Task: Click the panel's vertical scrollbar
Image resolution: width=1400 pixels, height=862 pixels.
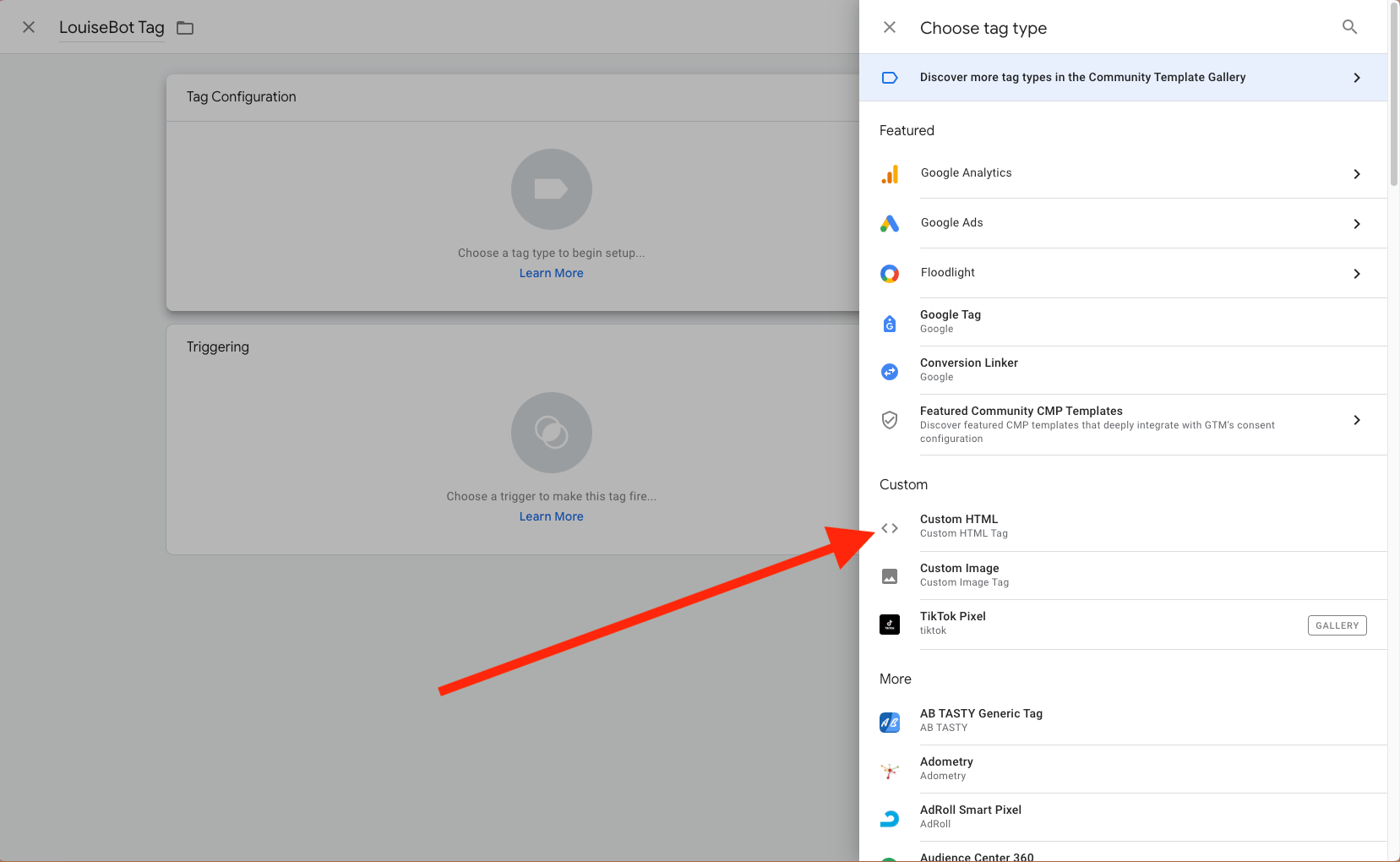Action: pyautogui.click(x=1394, y=93)
